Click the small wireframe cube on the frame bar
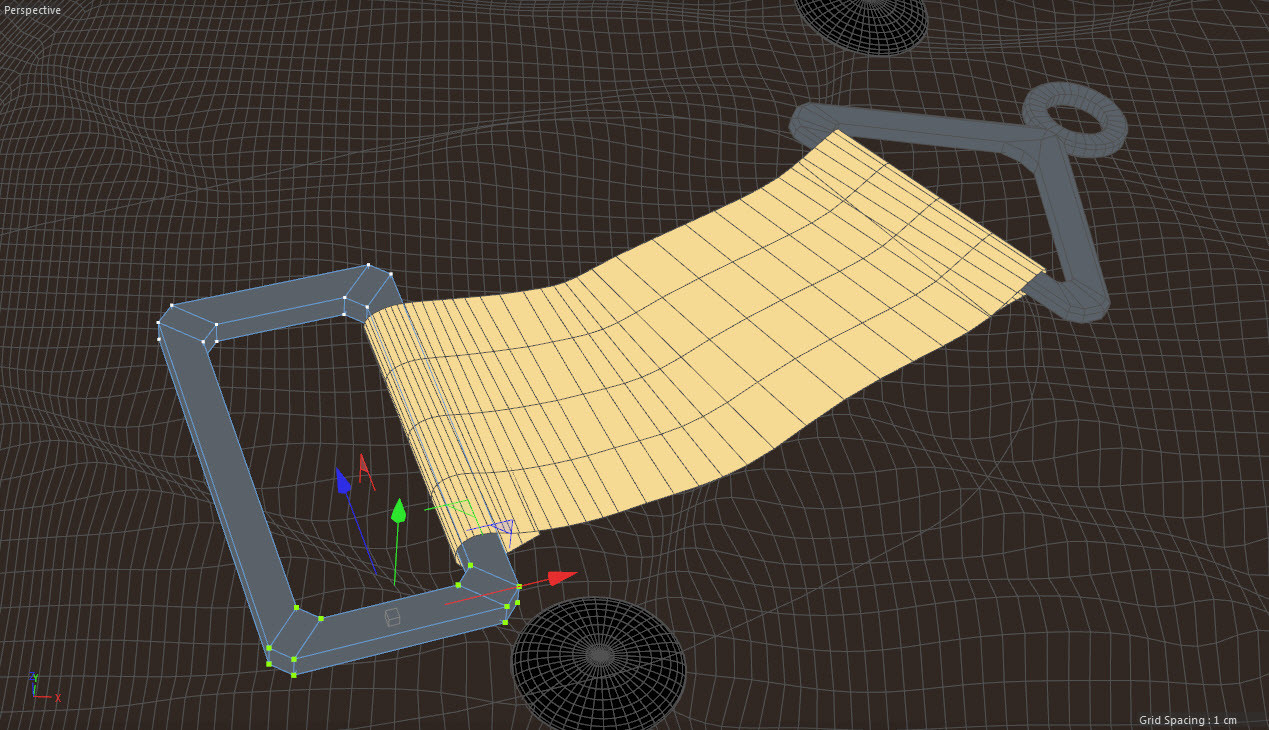 tap(393, 617)
